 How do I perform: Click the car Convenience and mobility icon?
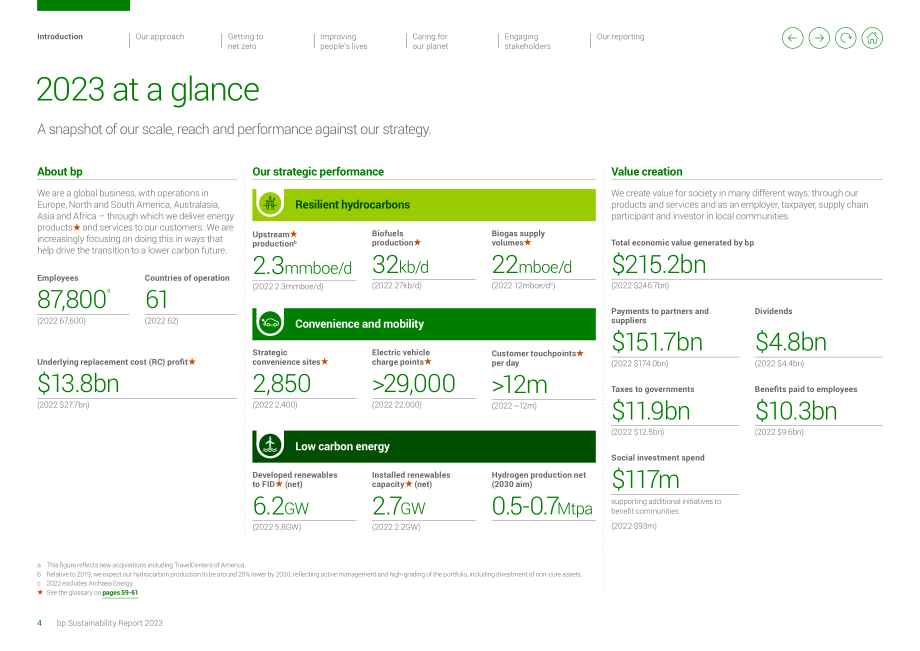(x=270, y=323)
